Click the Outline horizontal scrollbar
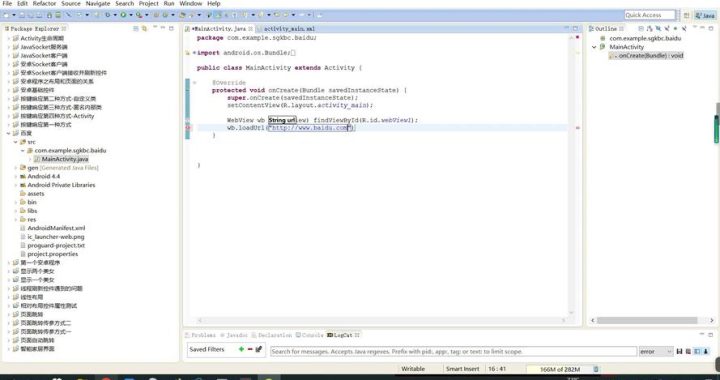720x380 pixels. [647, 320]
